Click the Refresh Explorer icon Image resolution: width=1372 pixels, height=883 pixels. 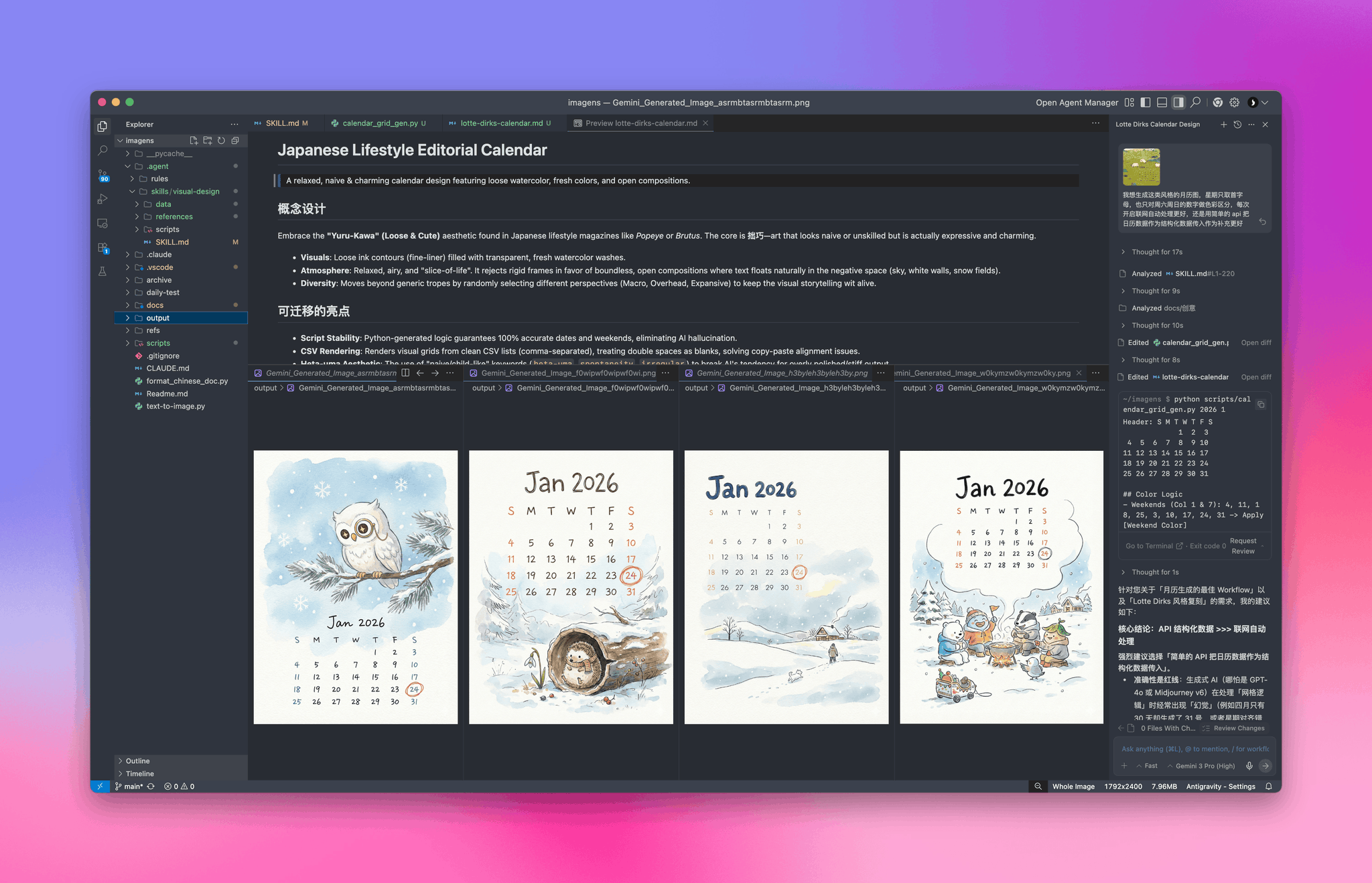click(221, 141)
